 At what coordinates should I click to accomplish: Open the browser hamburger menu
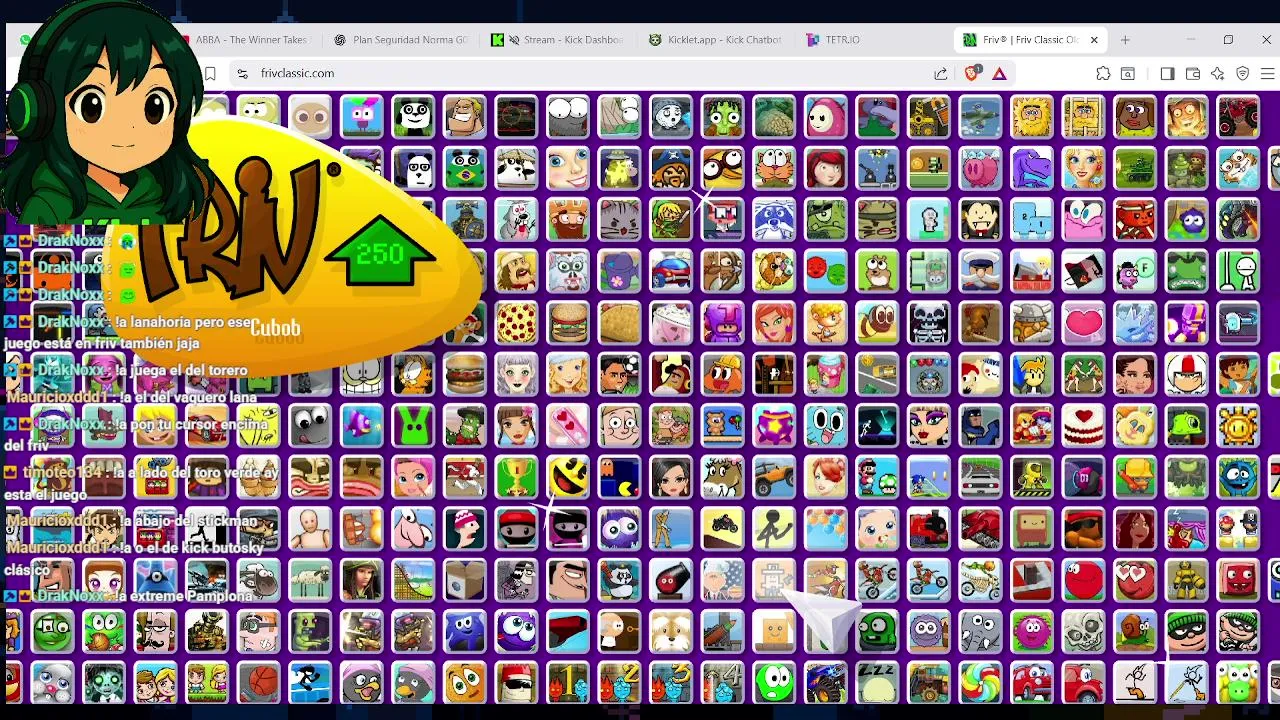pos(1268,73)
